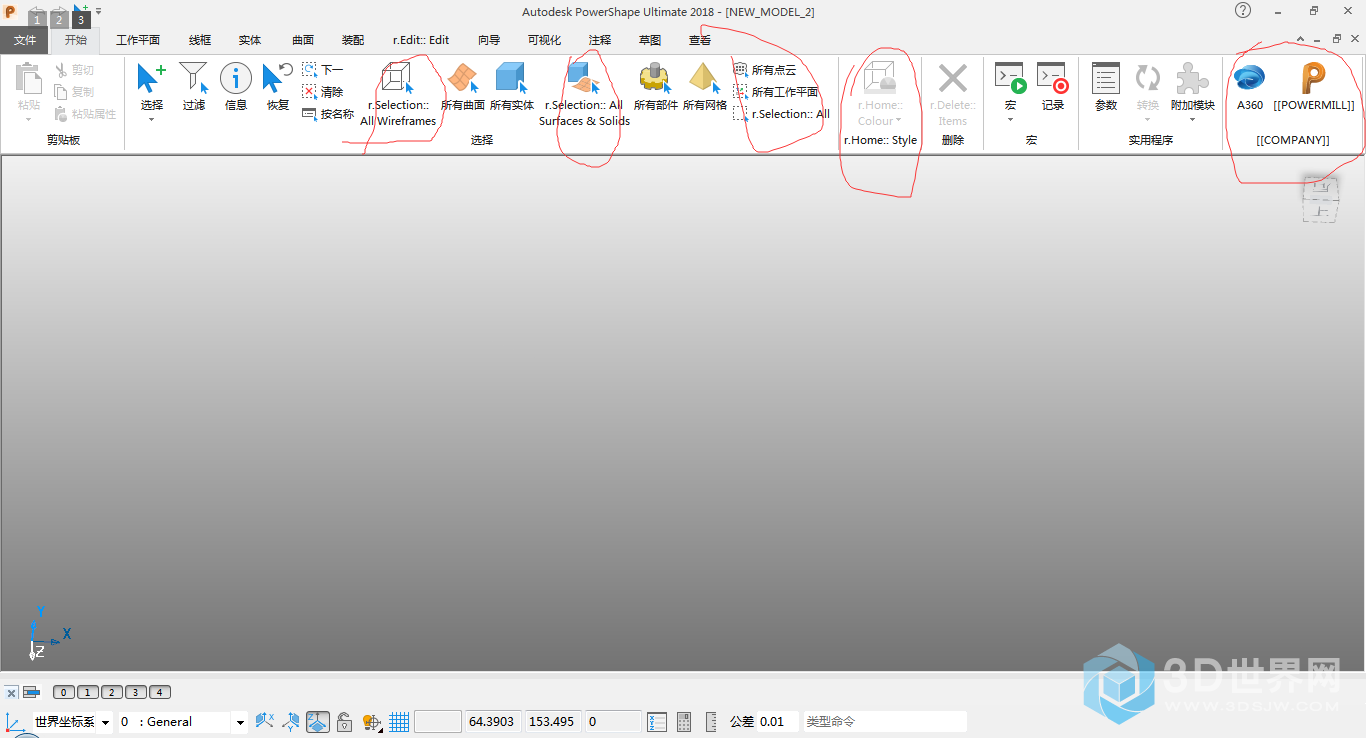
Task: Expand r.Home:: Colour dropdown
Action: tap(898, 121)
